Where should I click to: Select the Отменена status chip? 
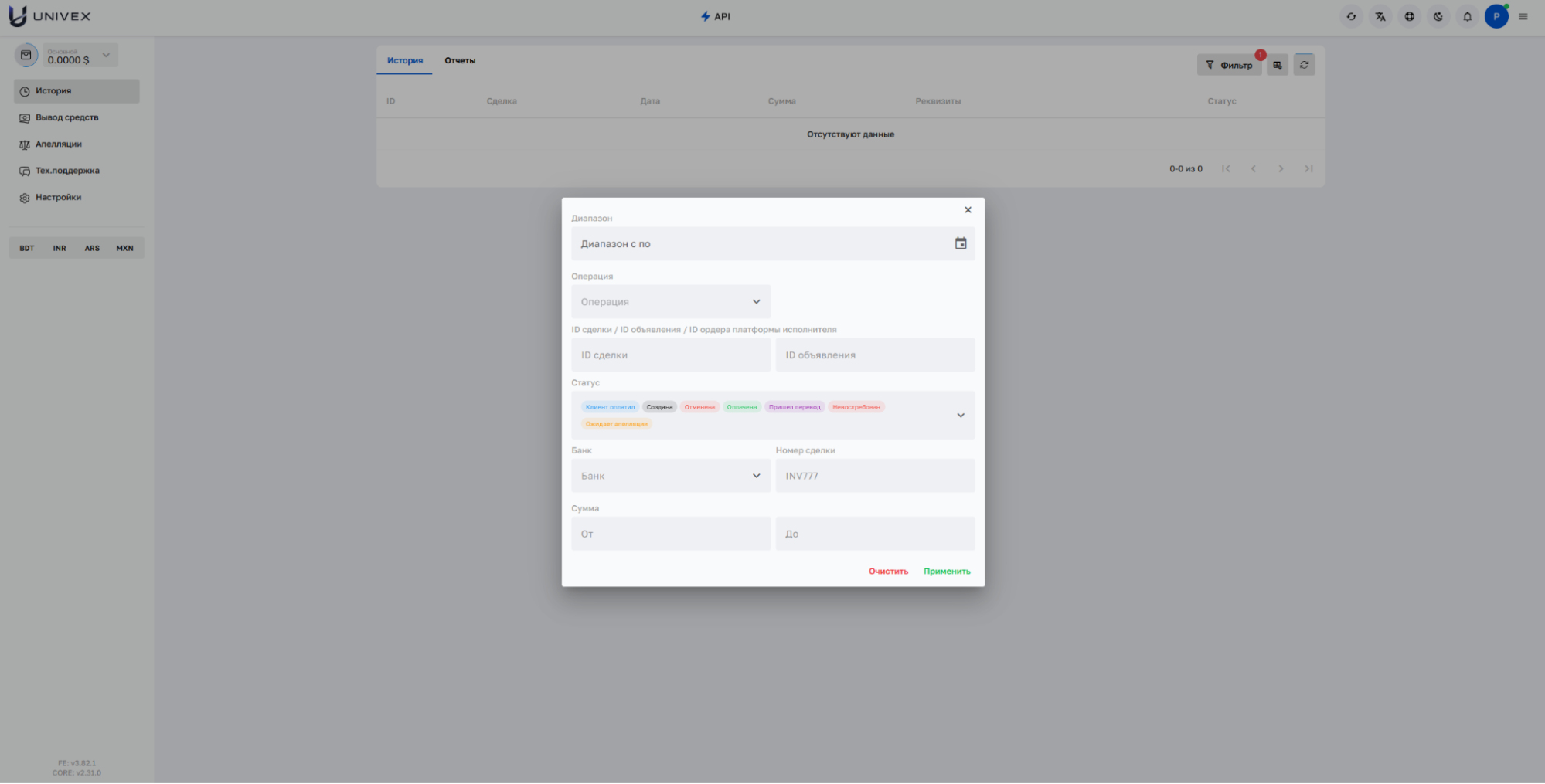tap(699, 407)
